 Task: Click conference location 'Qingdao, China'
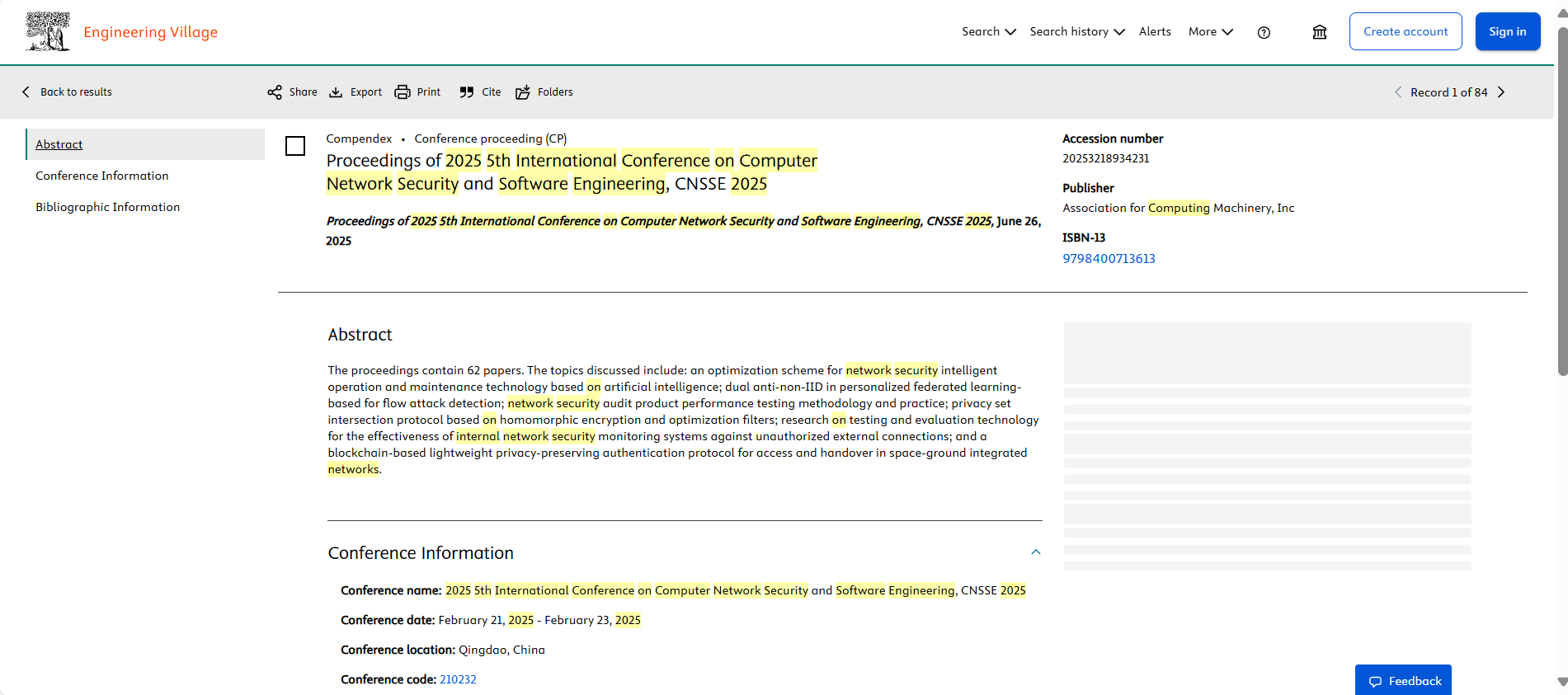click(501, 650)
